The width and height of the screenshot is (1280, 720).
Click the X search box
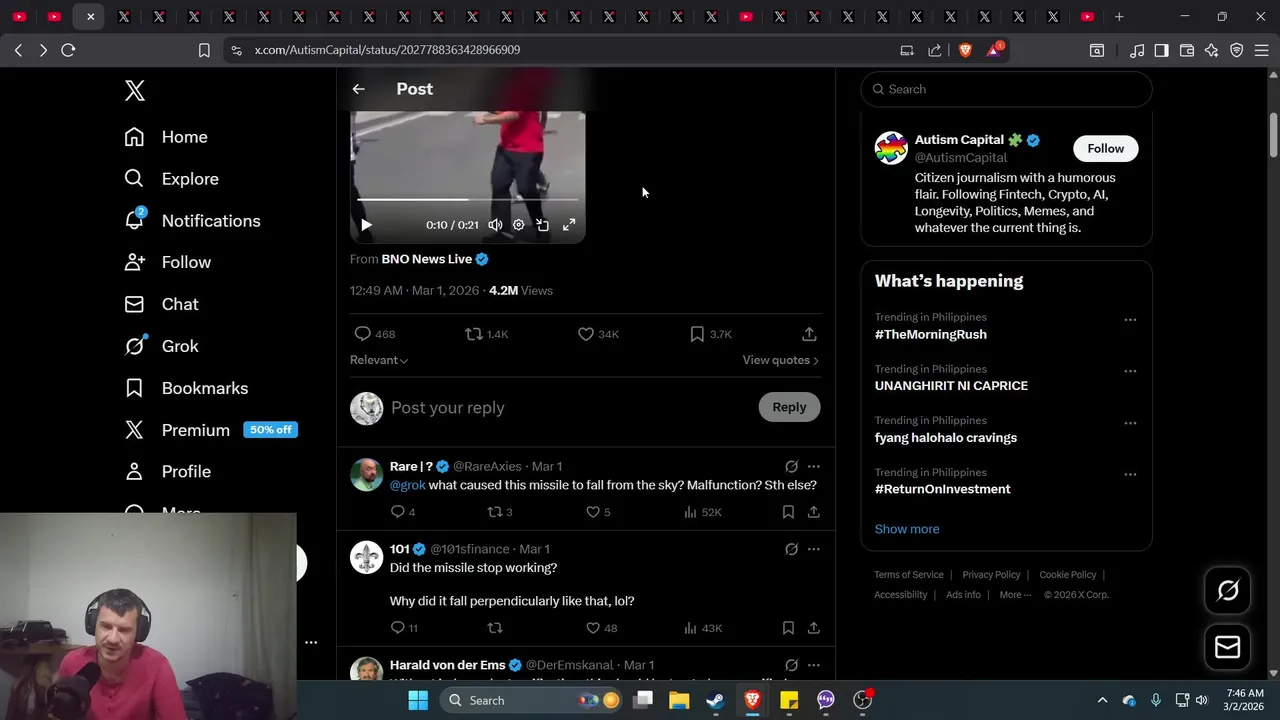click(1006, 89)
